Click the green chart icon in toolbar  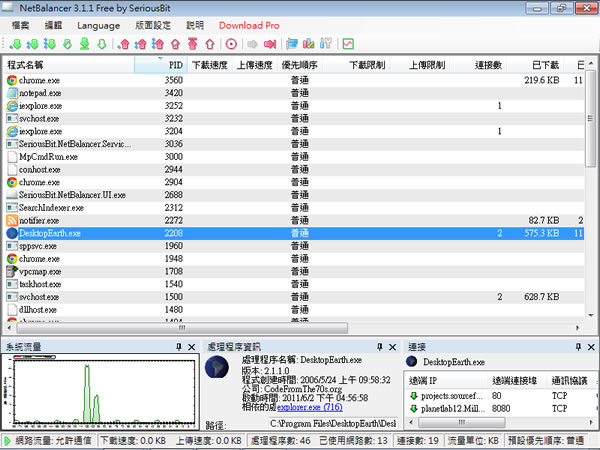click(x=347, y=44)
